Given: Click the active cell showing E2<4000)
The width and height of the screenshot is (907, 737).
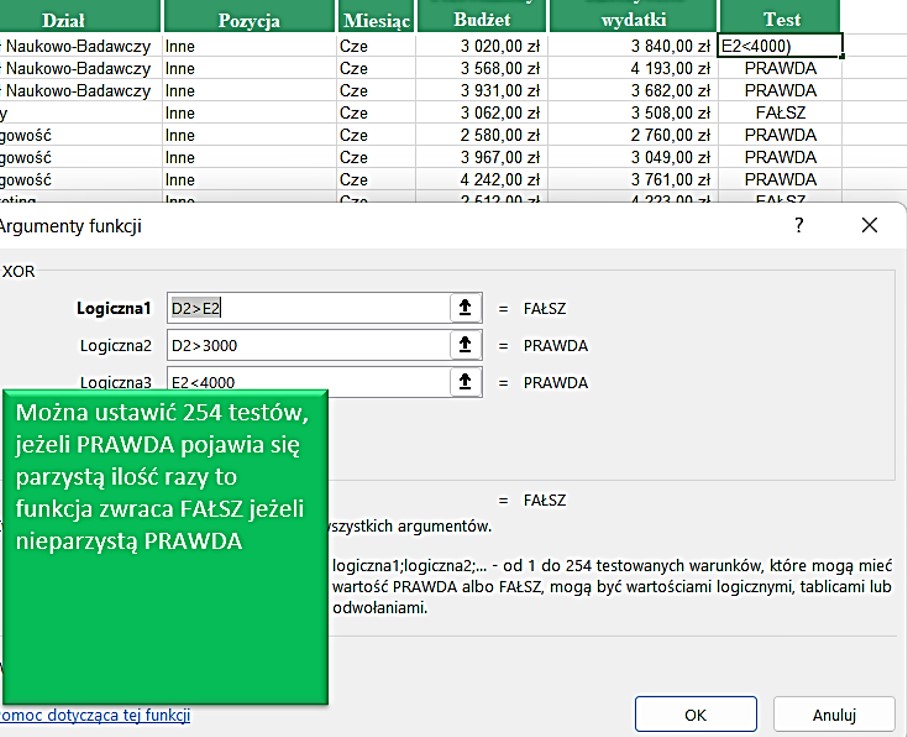Looking at the screenshot, I should [x=780, y=46].
